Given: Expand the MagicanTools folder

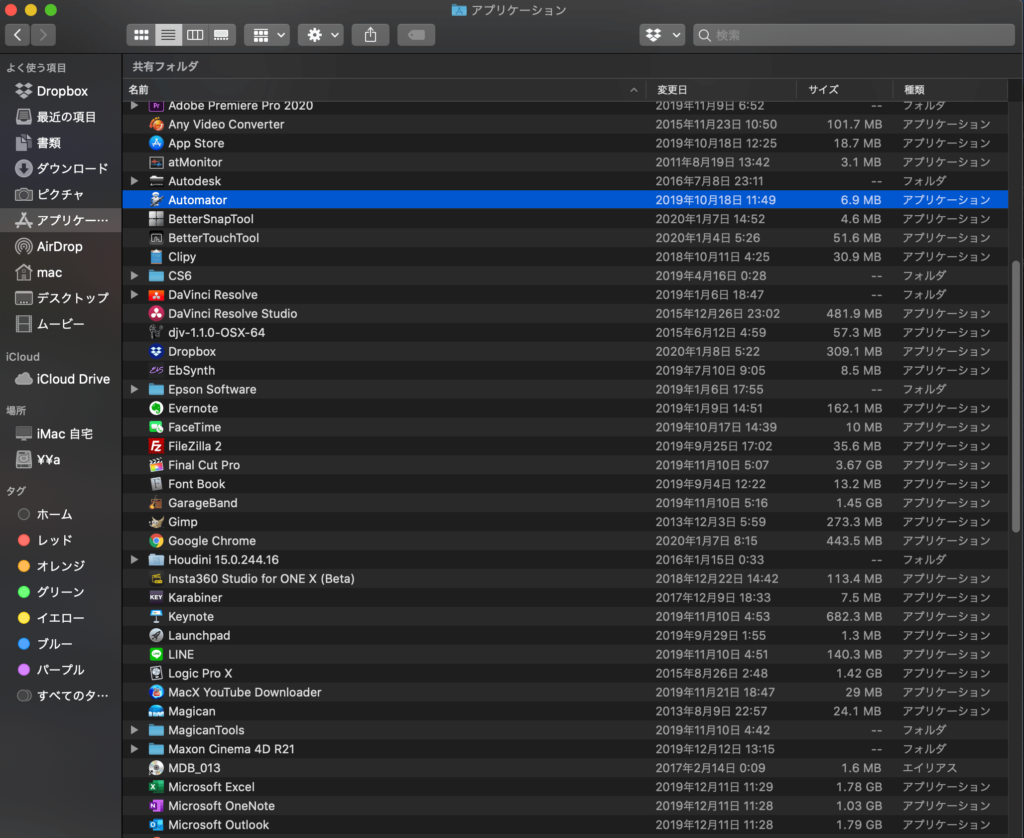Looking at the screenshot, I should coord(135,730).
